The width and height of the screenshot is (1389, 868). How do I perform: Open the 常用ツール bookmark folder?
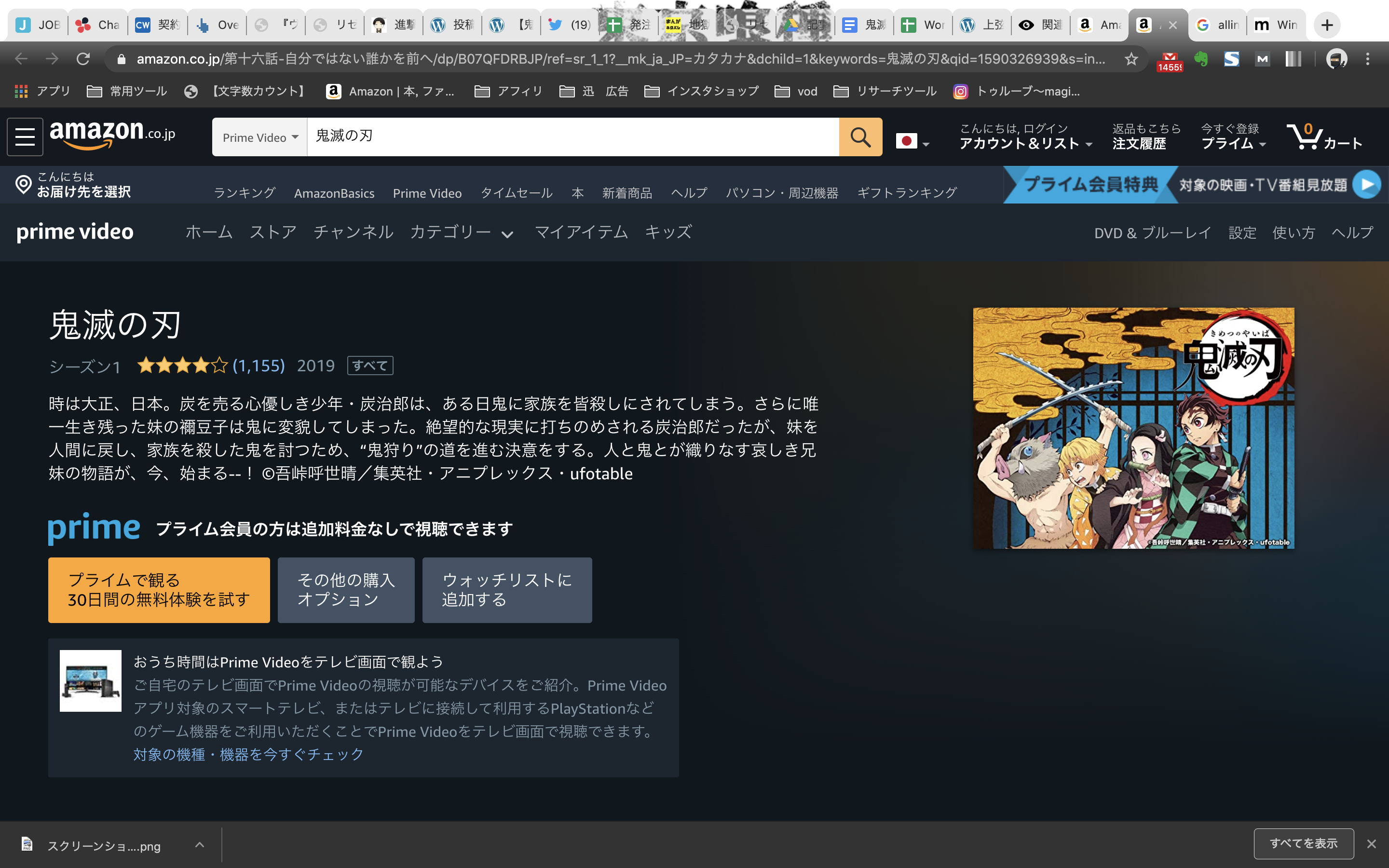127,91
